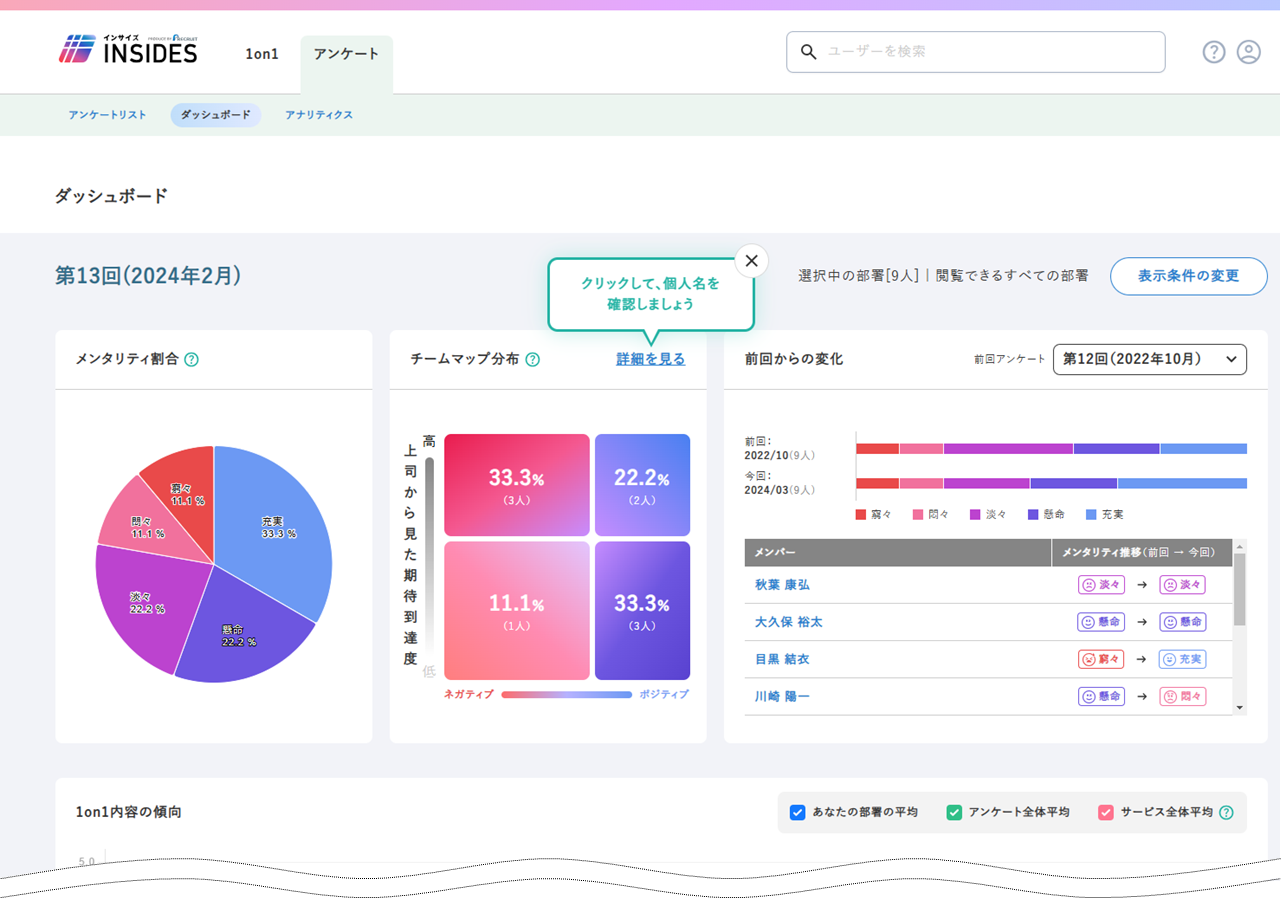The width and height of the screenshot is (1281, 898).
Task: Click the メンバー column header
Action: click(x=898, y=552)
